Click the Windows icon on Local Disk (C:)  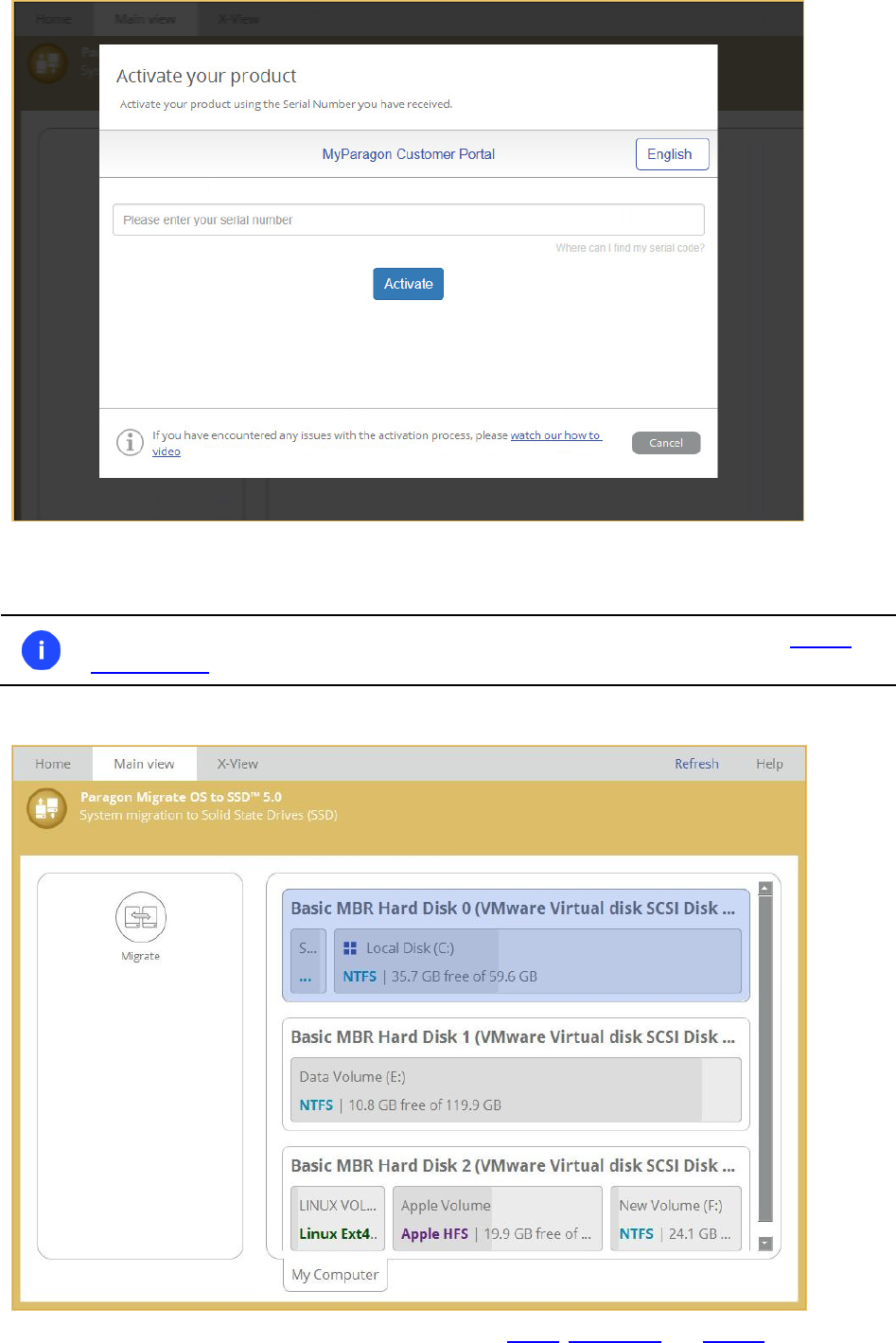(x=350, y=948)
